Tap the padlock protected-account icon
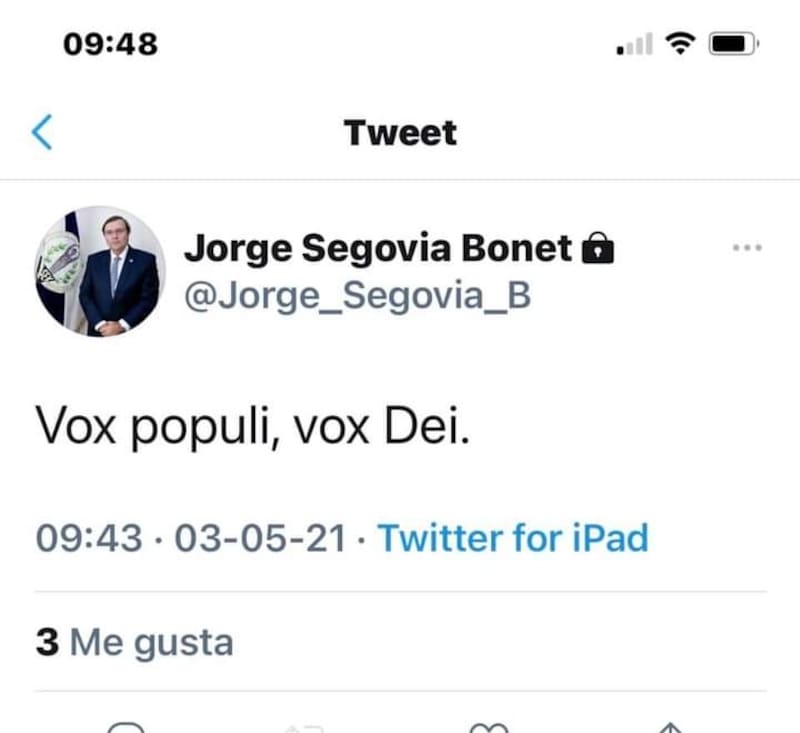Screen dimensions: 800x733 pos(597,247)
